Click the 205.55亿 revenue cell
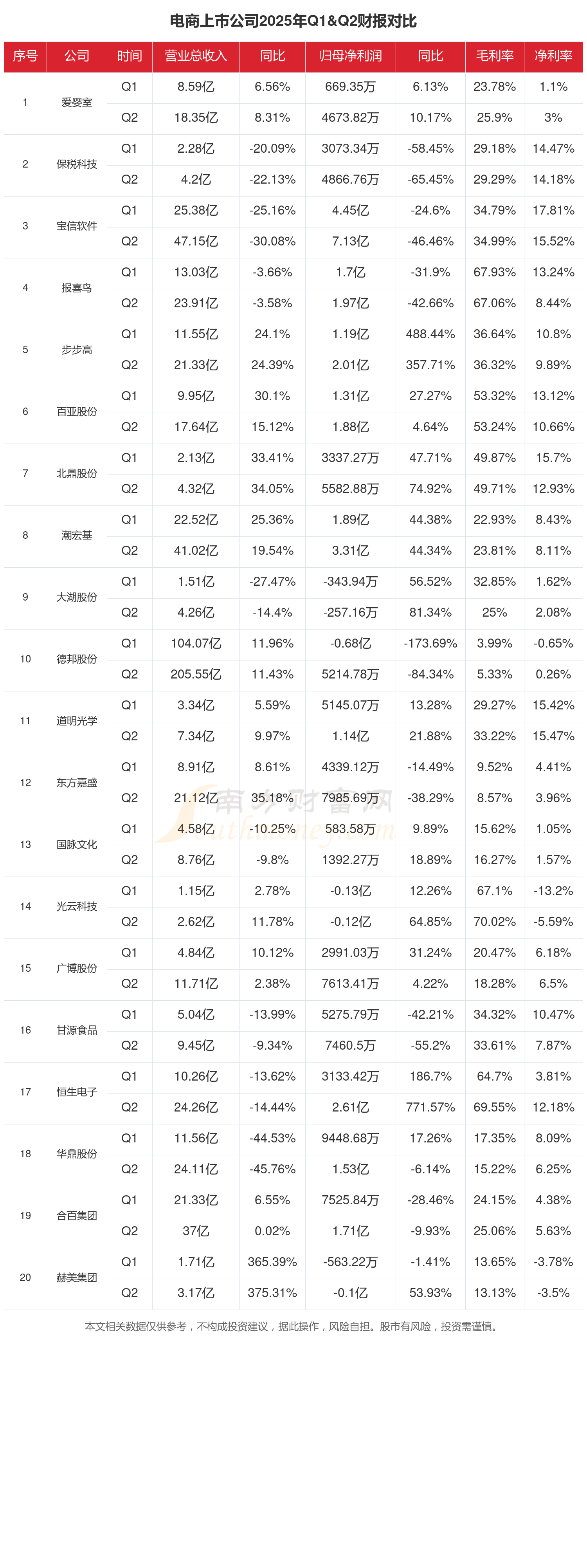 pos(195,675)
